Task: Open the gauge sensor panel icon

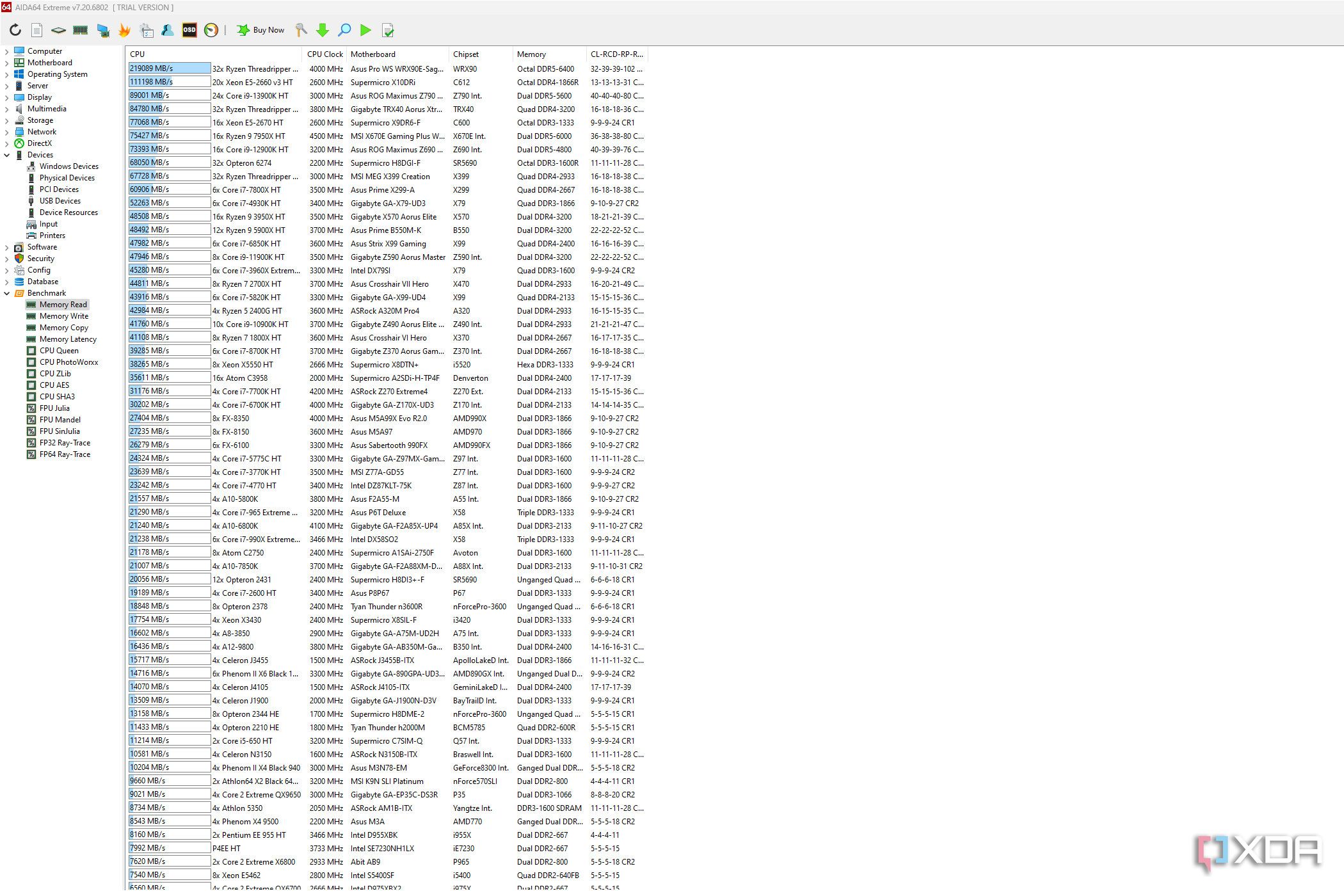Action: coord(211,30)
